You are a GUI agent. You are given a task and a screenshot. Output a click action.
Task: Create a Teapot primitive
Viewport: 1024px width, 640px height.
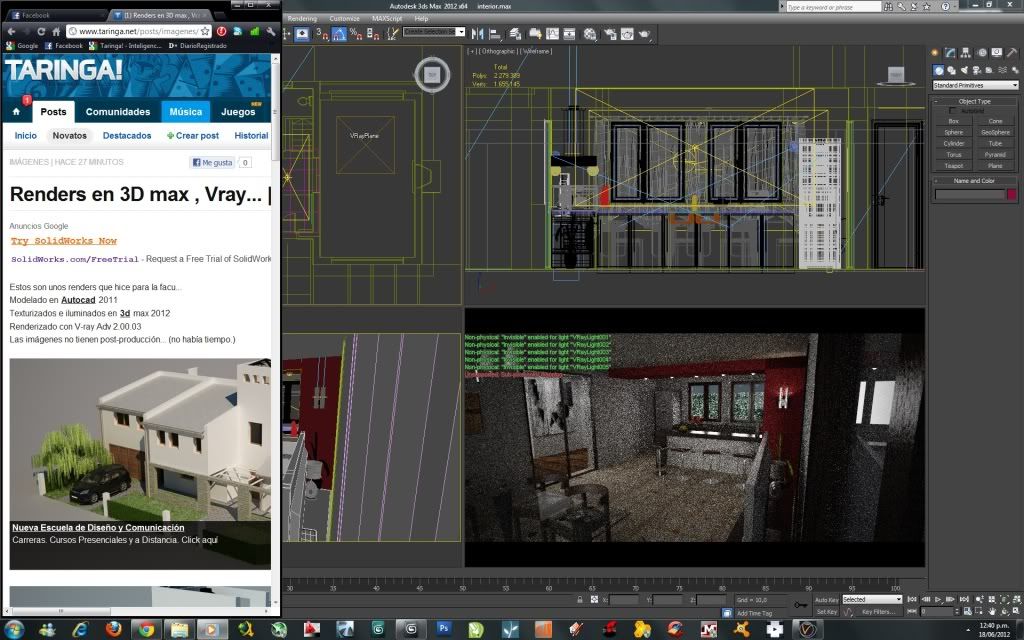point(953,166)
